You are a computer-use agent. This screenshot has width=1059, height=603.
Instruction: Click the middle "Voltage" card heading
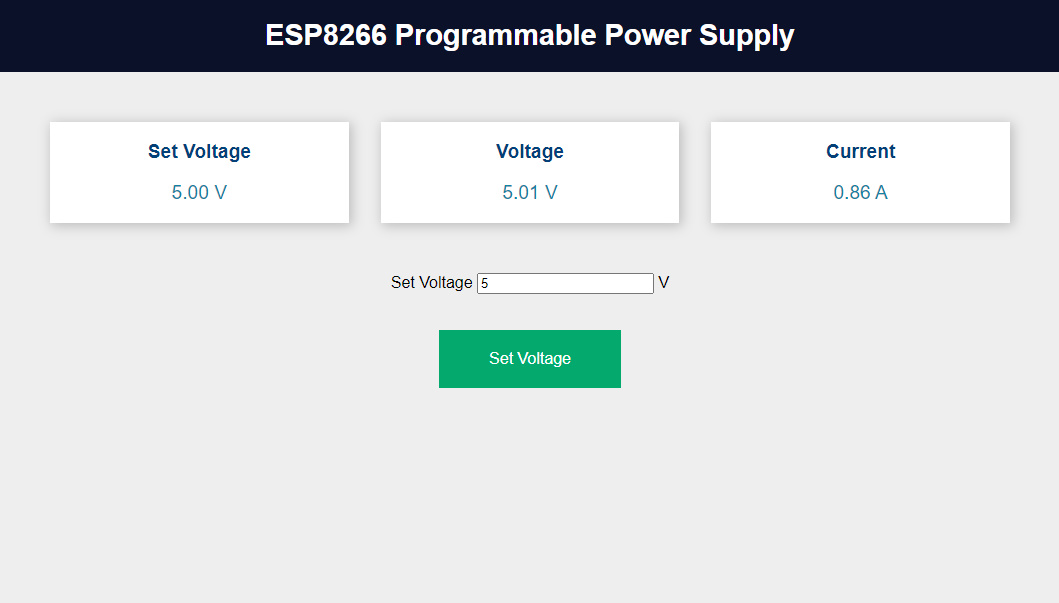coord(529,152)
